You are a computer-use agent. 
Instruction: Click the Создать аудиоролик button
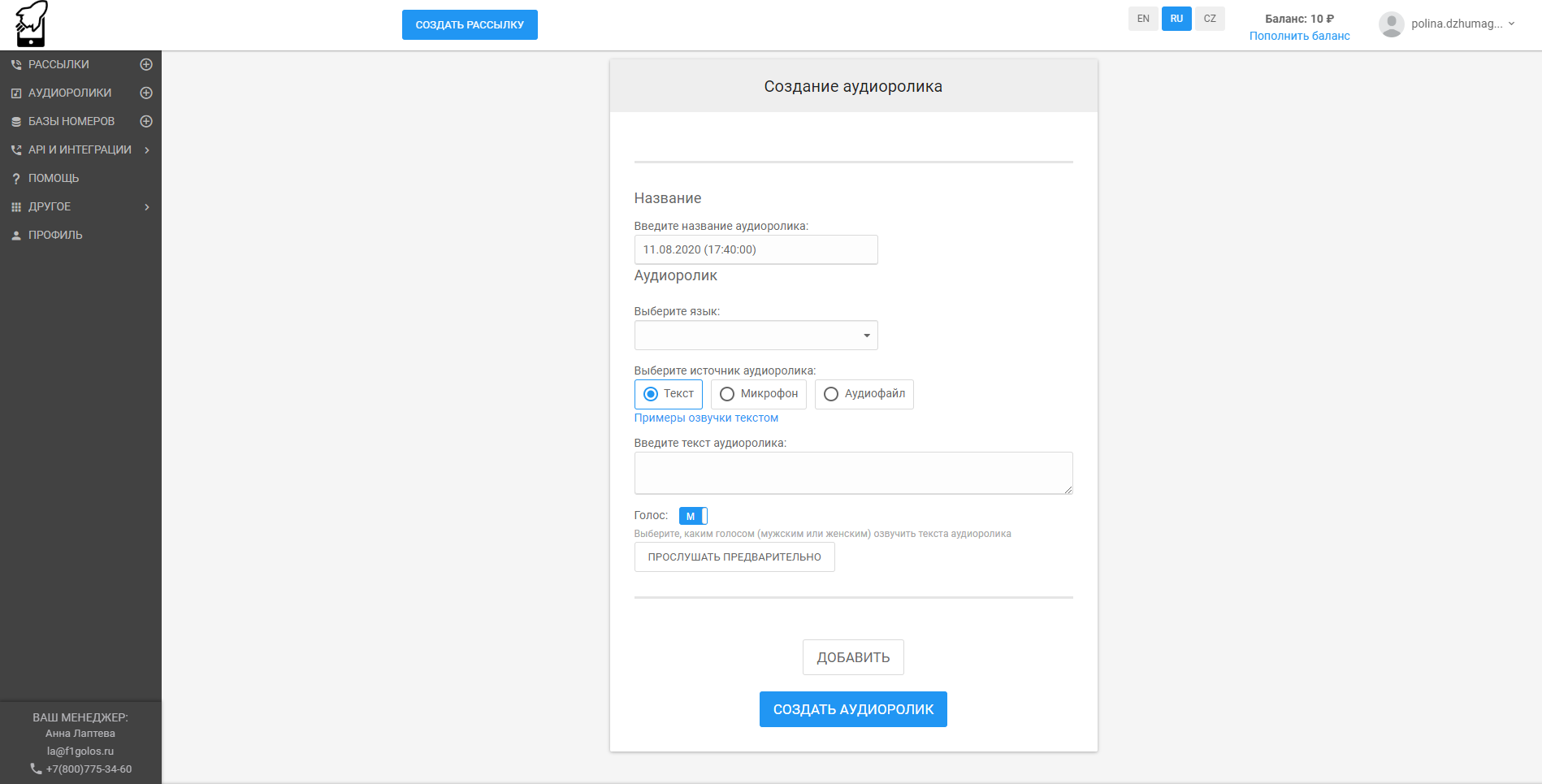(853, 709)
